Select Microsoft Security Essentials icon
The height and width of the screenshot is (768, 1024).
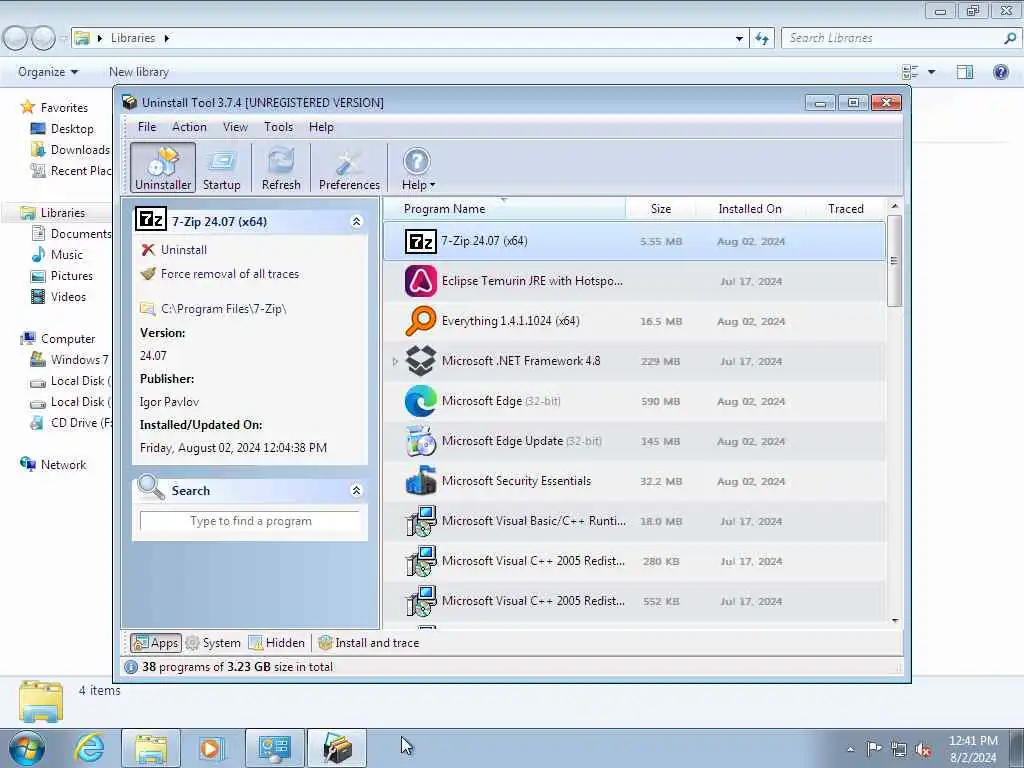[421, 481]
